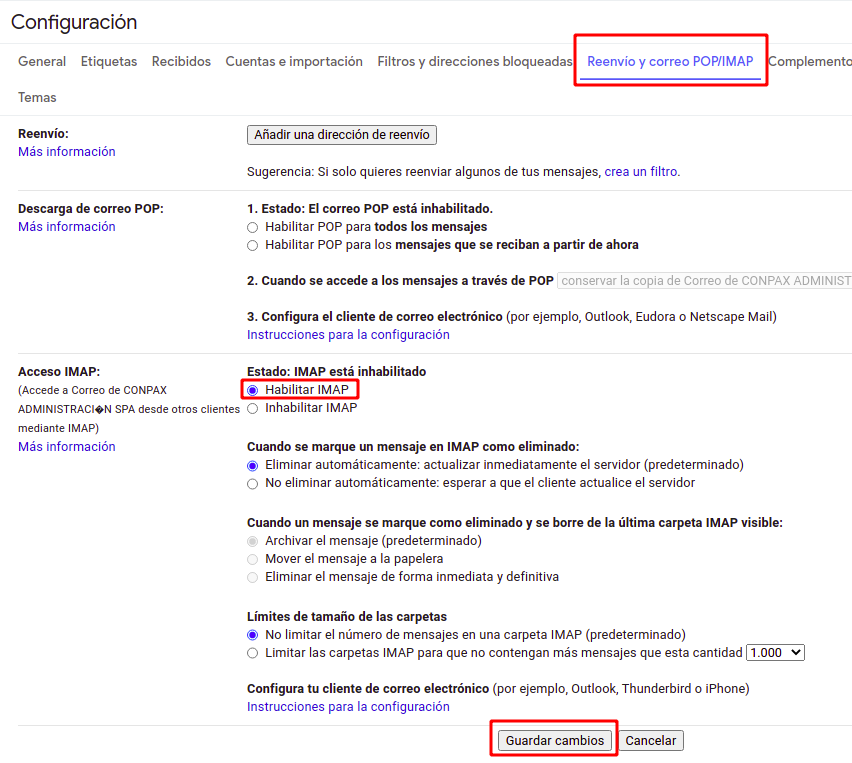The width and height of the screenshot is (852, 763).
Task: Open Más información under Acceso IMAP
Action: (67, 447)
